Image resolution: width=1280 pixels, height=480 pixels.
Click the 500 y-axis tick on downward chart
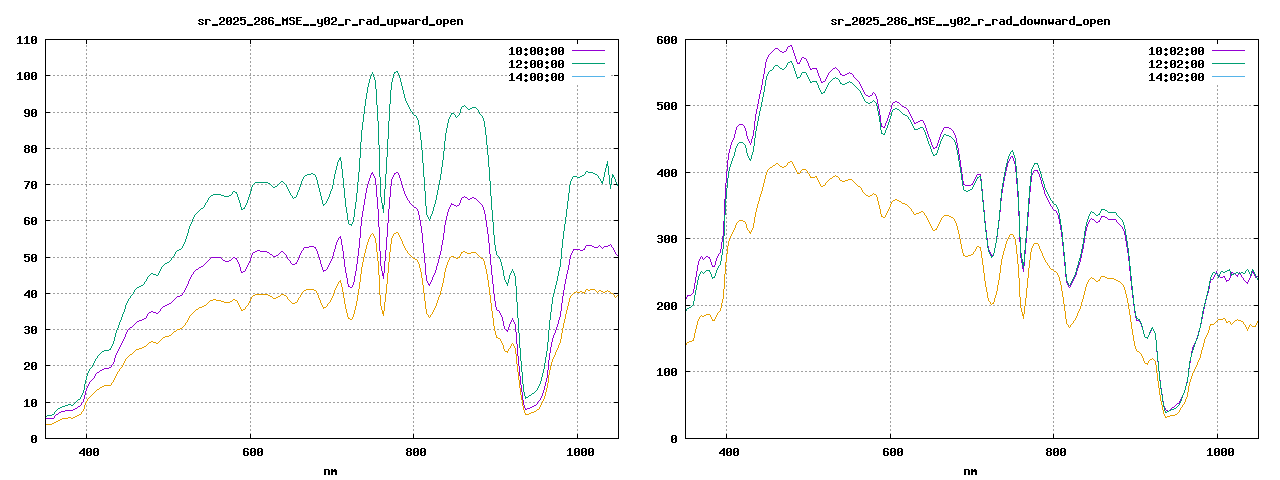[667, 106]
